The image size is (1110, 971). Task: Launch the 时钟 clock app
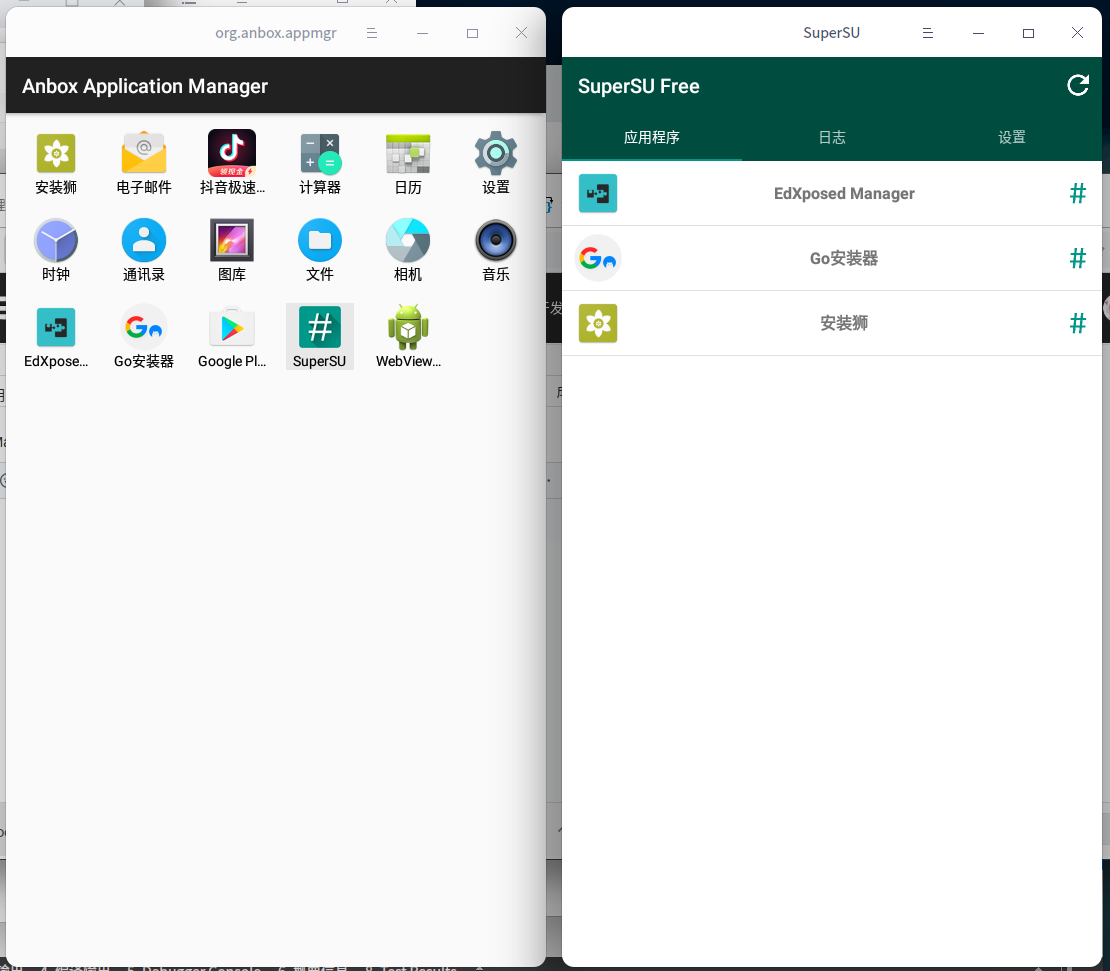(x=56, y=251)
